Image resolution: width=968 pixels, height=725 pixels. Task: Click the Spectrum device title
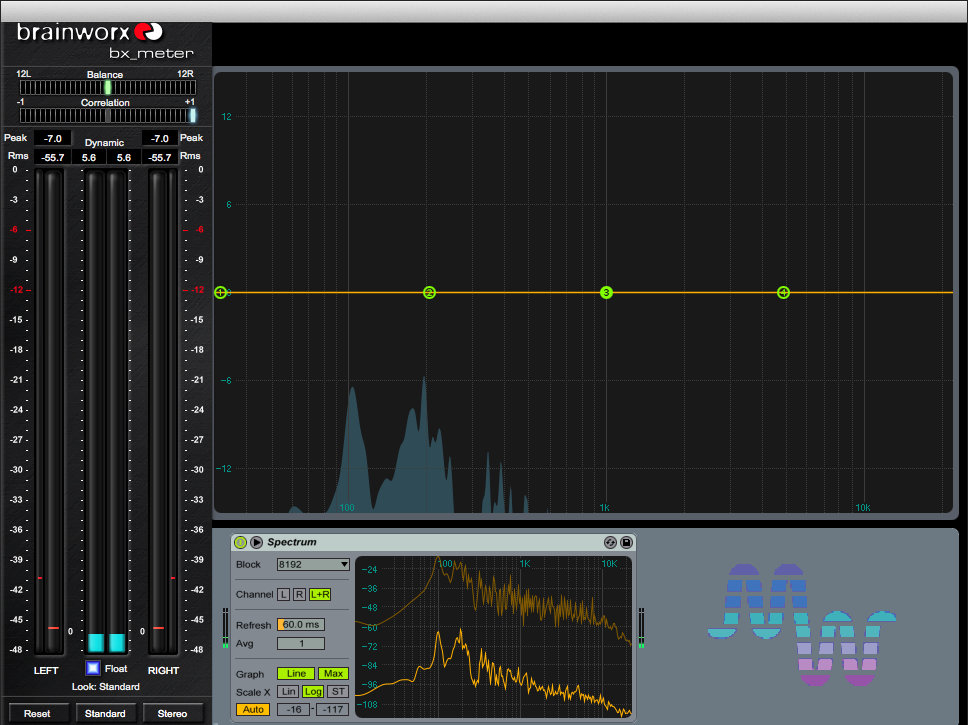pyautogui.click(x=292, y=542)
